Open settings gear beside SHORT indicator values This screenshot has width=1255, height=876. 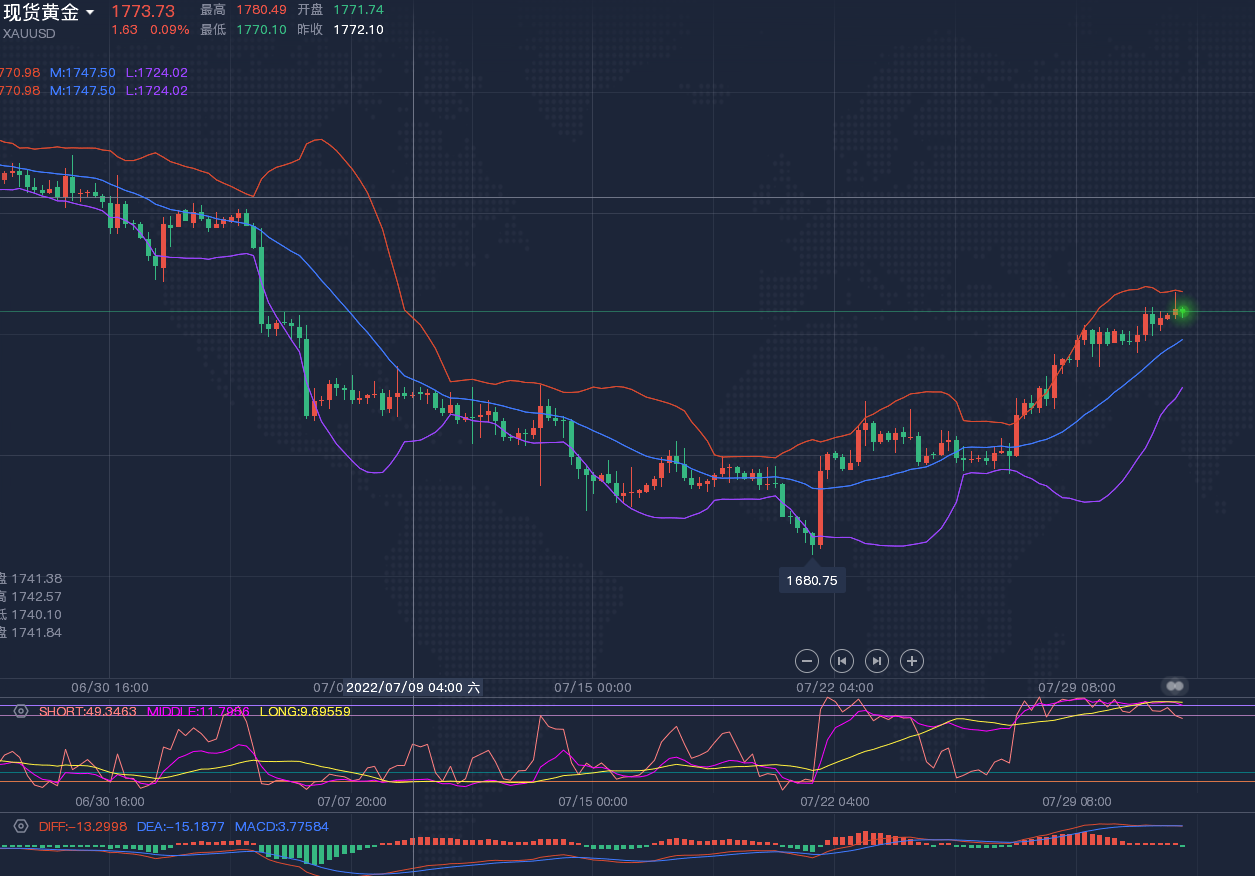[x=20, y=711]
